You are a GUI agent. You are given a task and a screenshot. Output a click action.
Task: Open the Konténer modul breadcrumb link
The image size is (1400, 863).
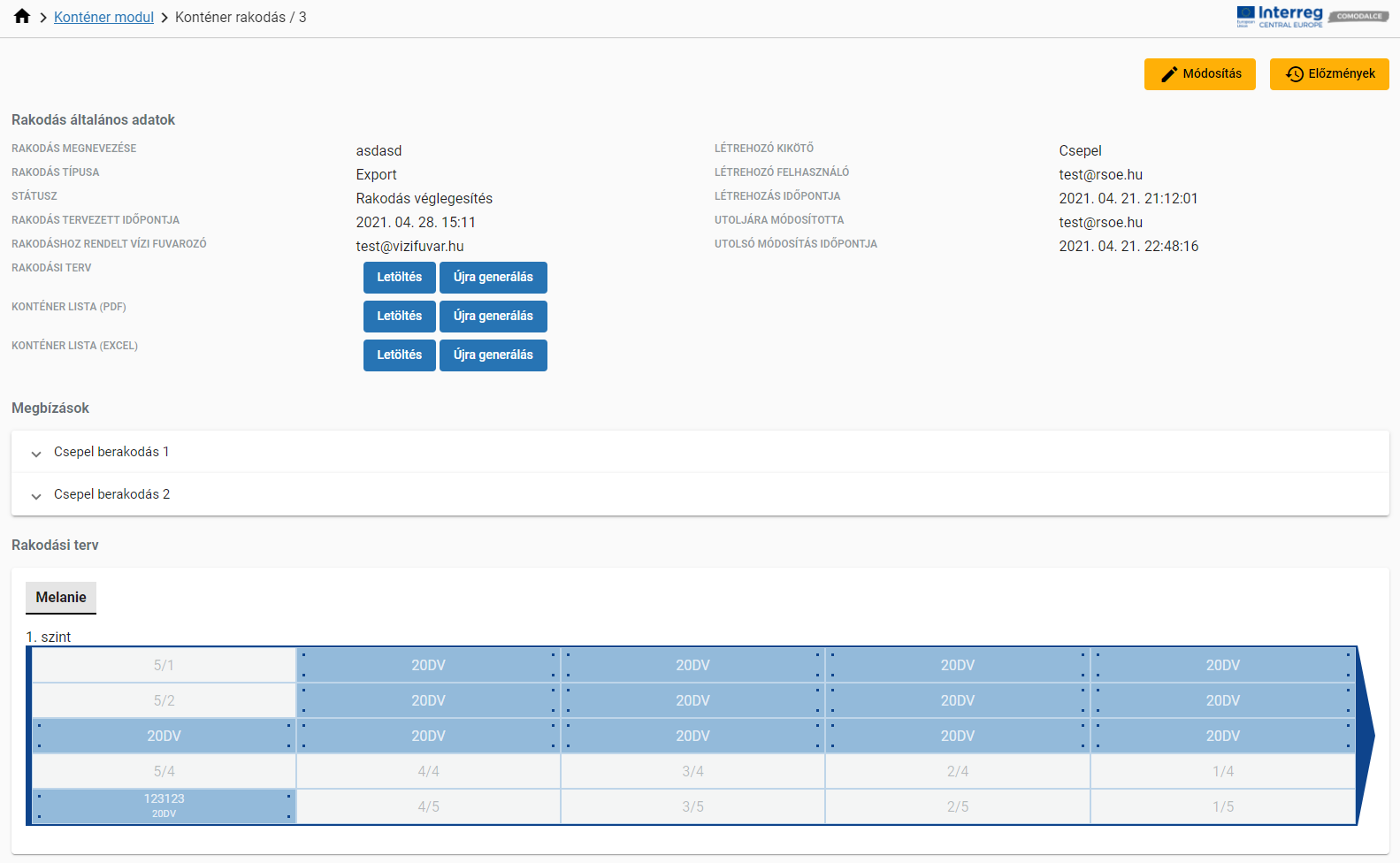[x=103, y=18]
